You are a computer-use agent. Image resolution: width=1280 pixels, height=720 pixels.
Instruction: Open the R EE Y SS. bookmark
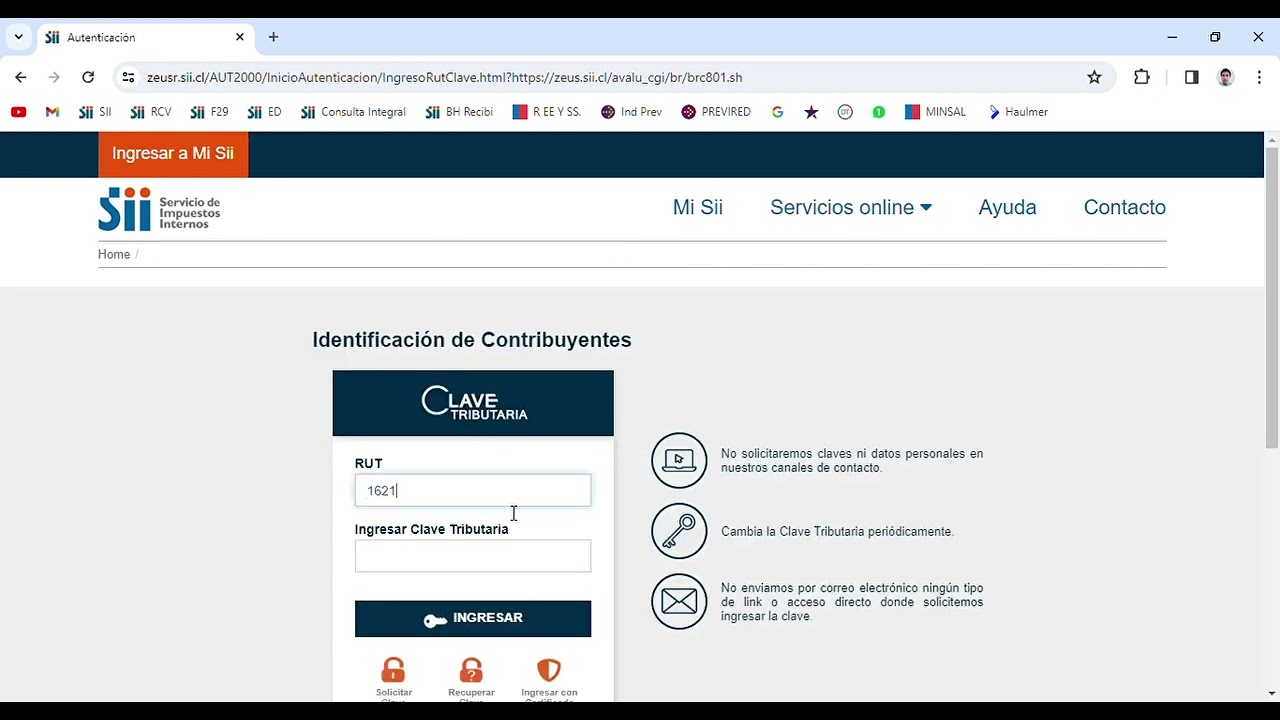pos(546,112)
